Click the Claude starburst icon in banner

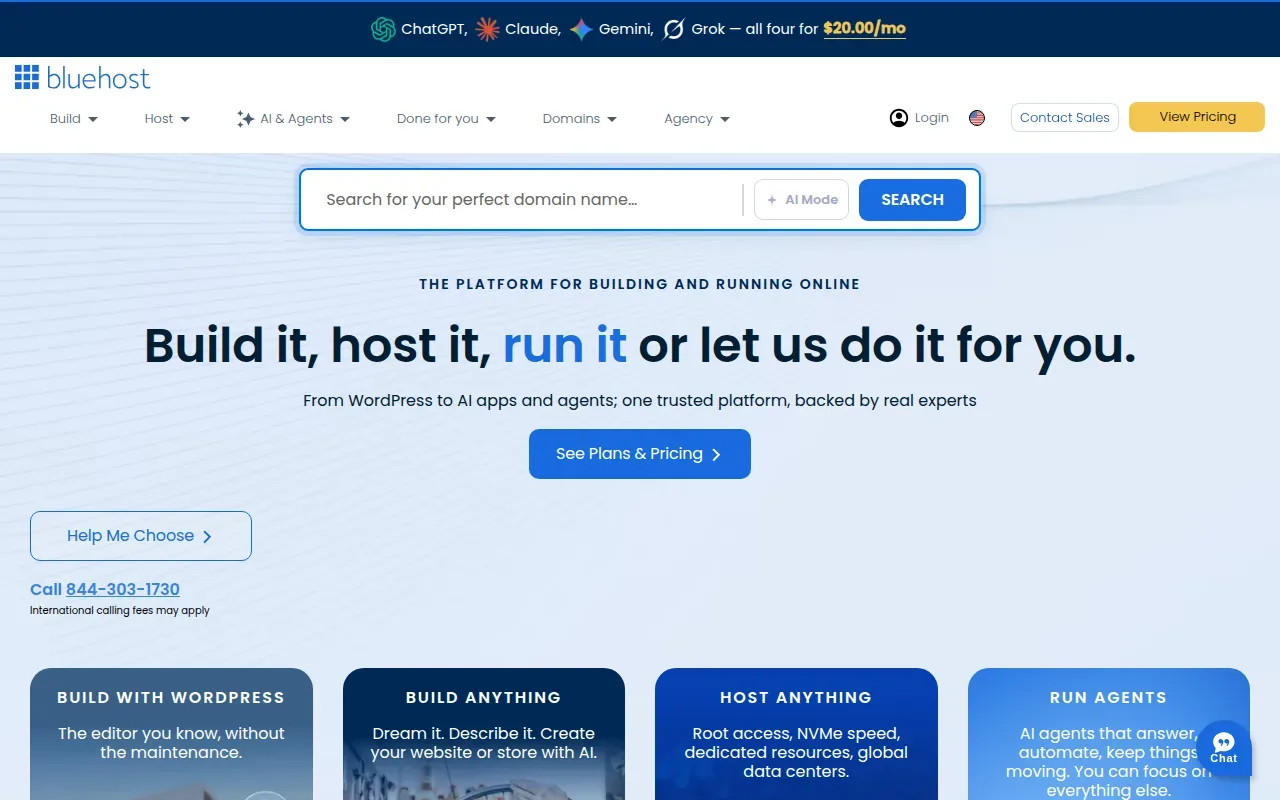(487, 29)
